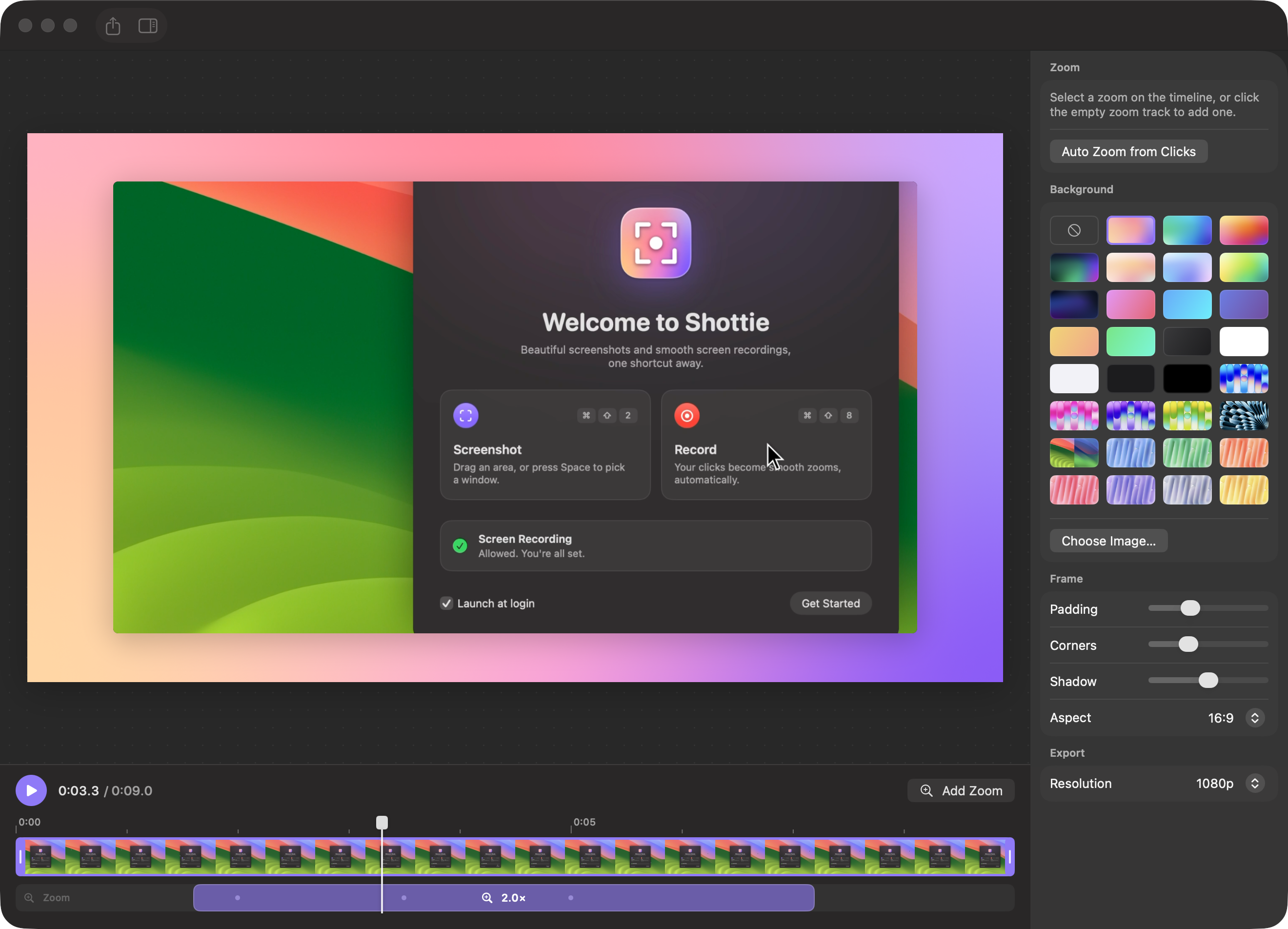Click the Add Zoom button
The width and height of the screenshot is (1288, 929).
click(x=961, y=790)
